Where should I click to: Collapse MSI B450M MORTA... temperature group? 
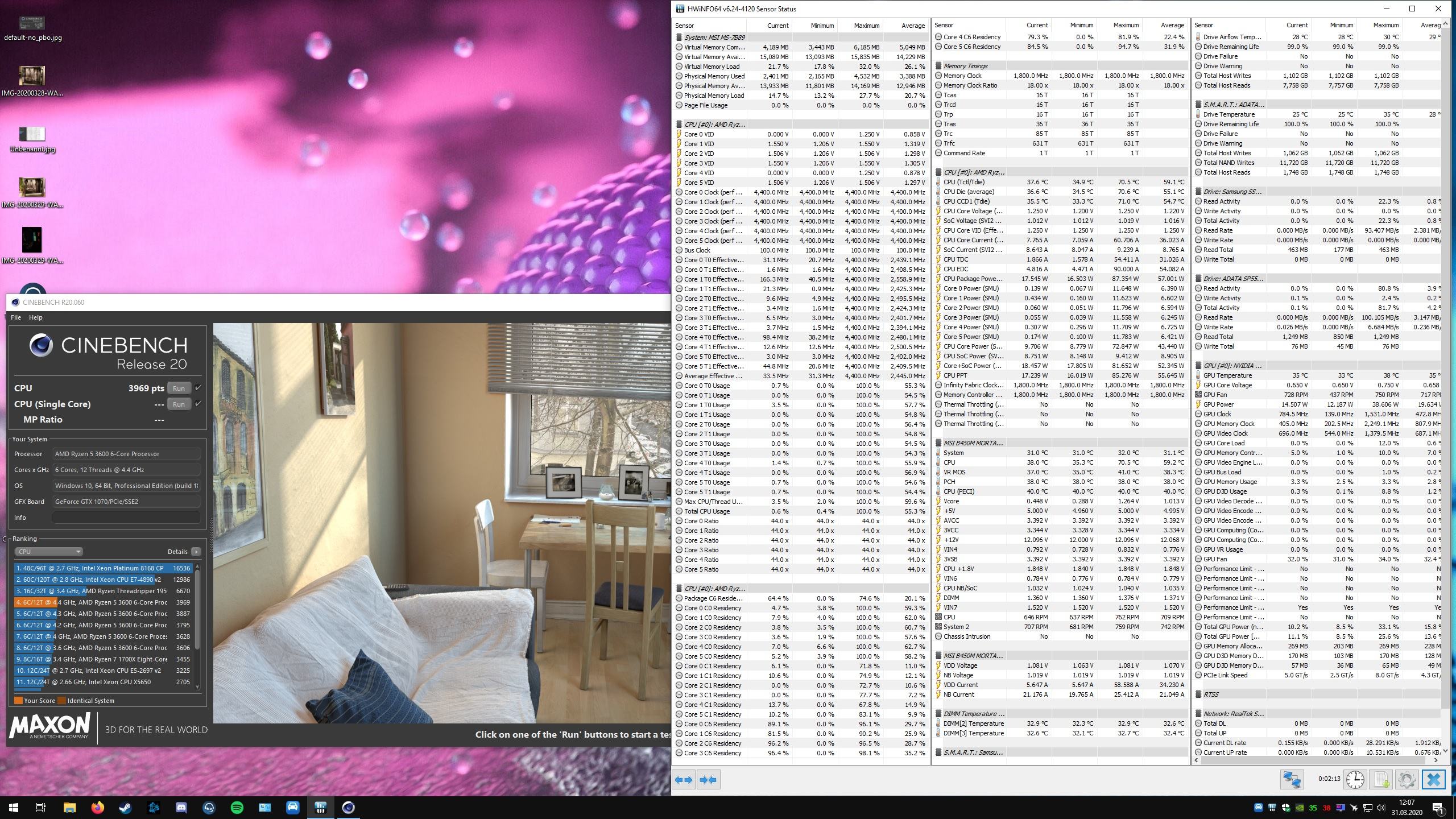pyautogui.click(x=973, y=443)
